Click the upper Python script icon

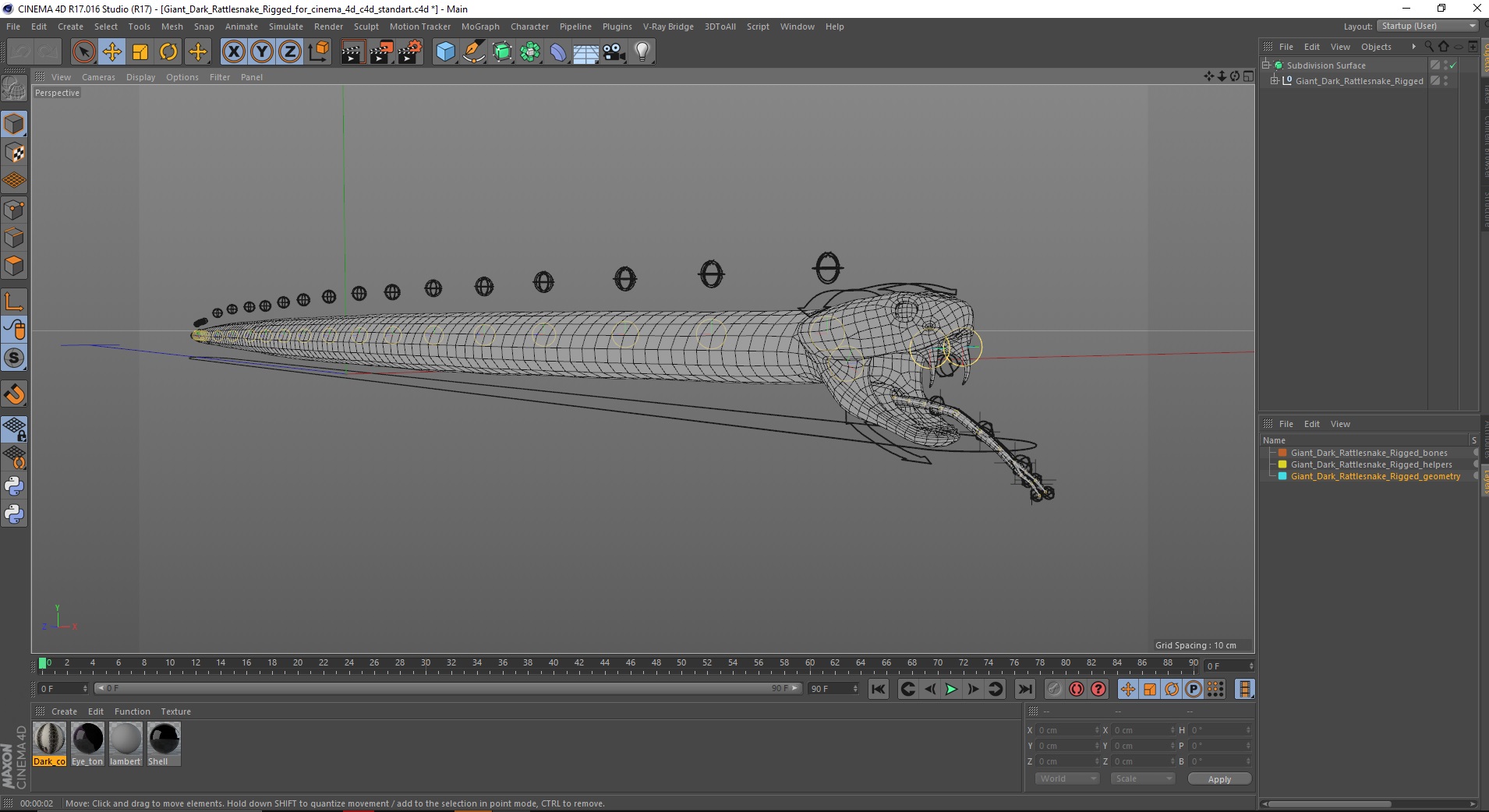click(14, 486)
